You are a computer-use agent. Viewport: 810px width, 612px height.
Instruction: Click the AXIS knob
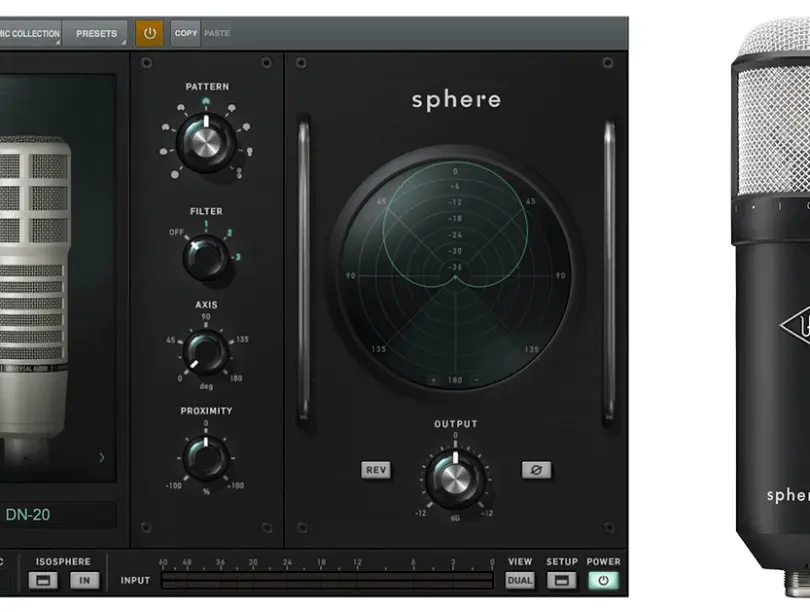[x=206, y=353]
